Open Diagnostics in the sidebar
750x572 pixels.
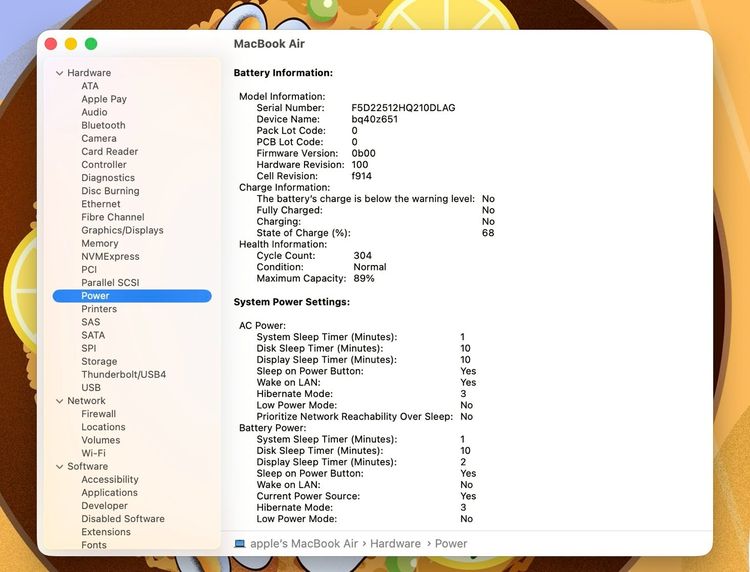pyautogui.click(x=108, y=178)
